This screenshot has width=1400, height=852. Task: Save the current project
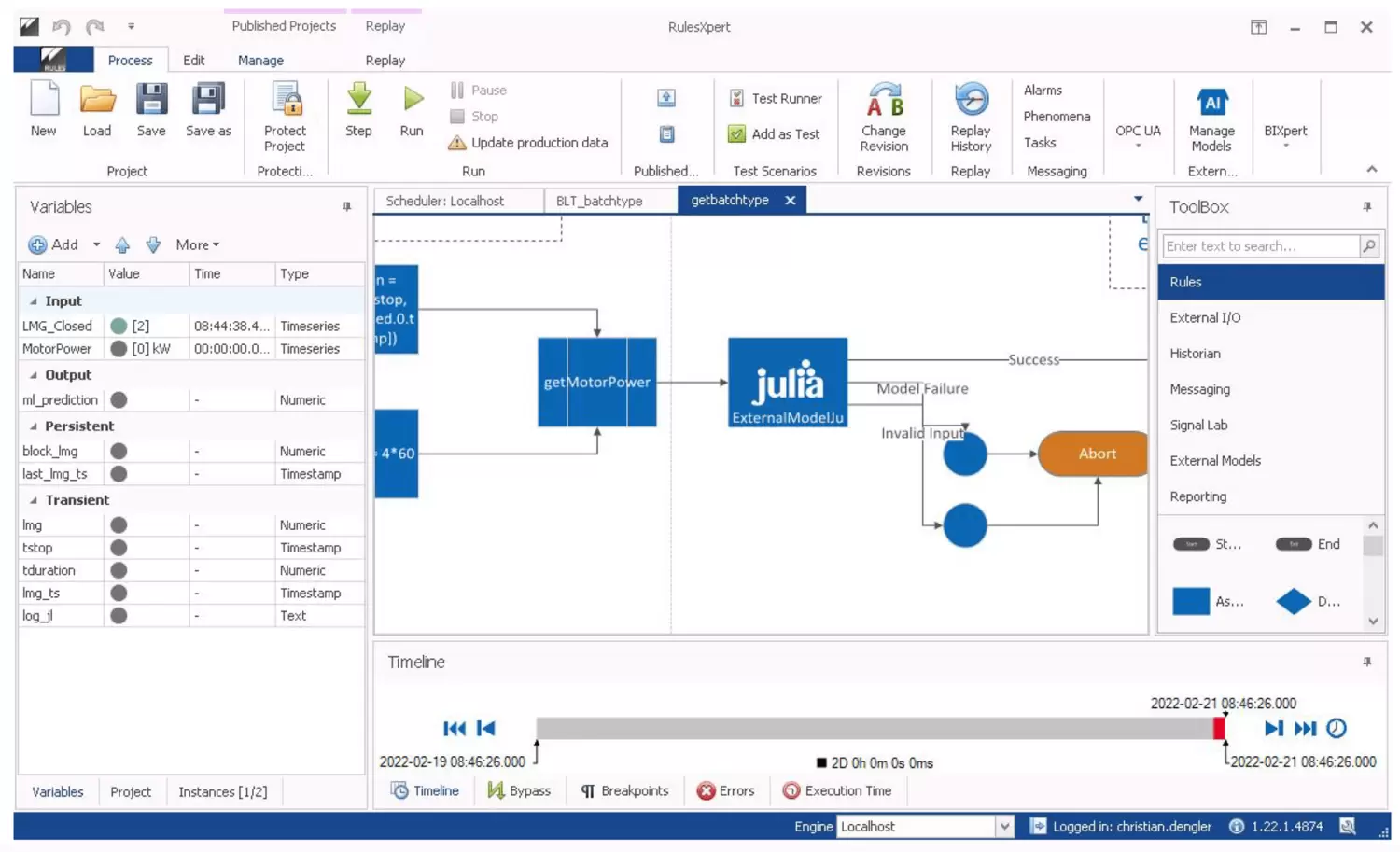[x=151, y=110]
